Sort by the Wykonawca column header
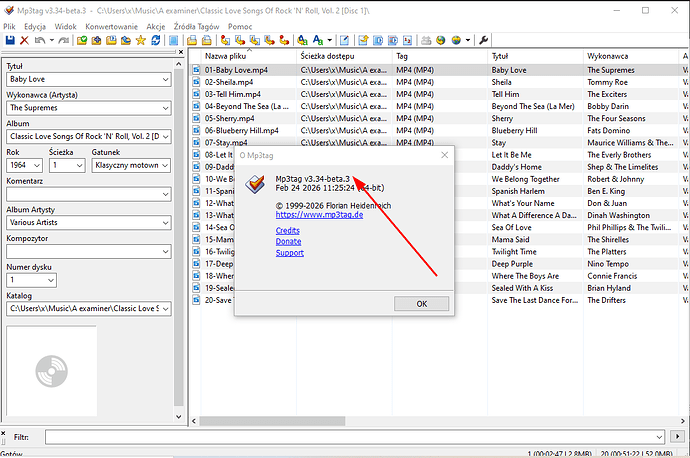Image resolution: width=690 pixels, height=458 pixels. pyautogui.click(x=631, y=56)
